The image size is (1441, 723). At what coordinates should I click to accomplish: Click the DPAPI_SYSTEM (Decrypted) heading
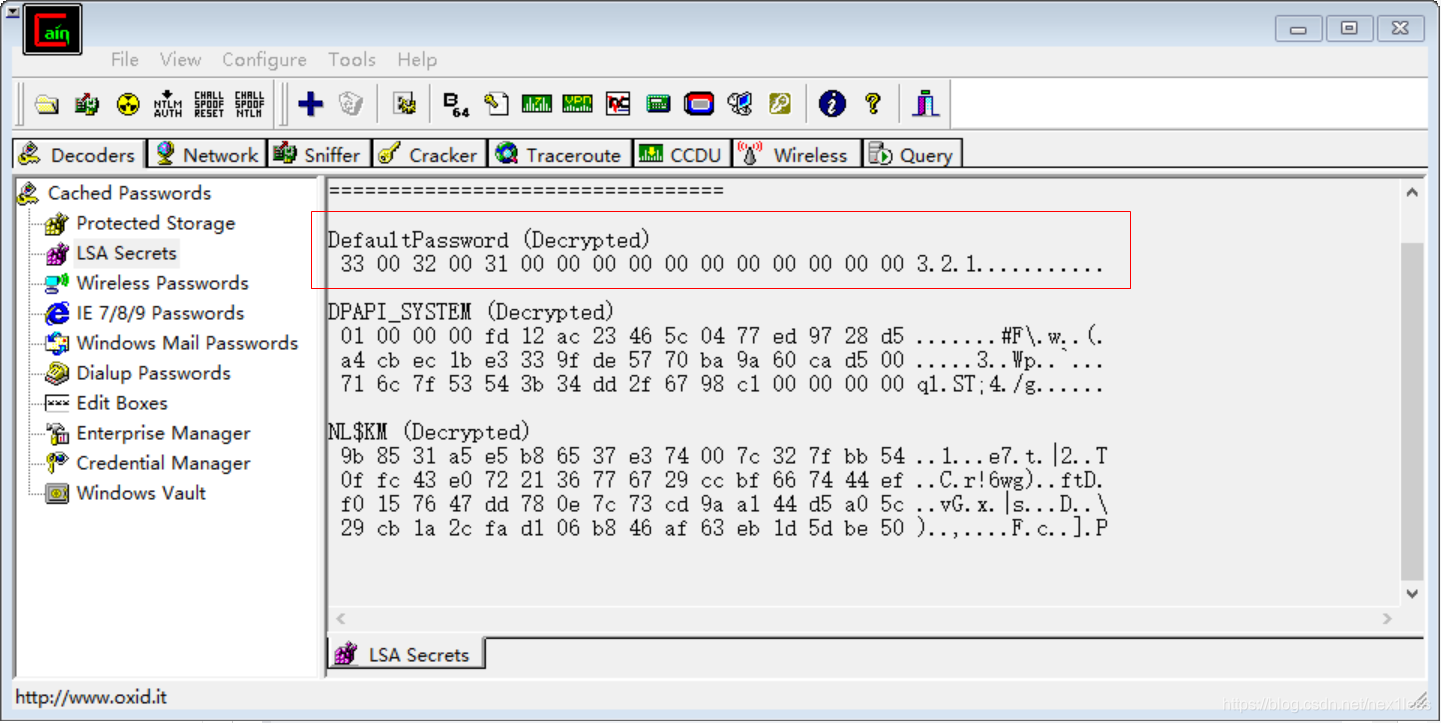[x=471, y=312]
